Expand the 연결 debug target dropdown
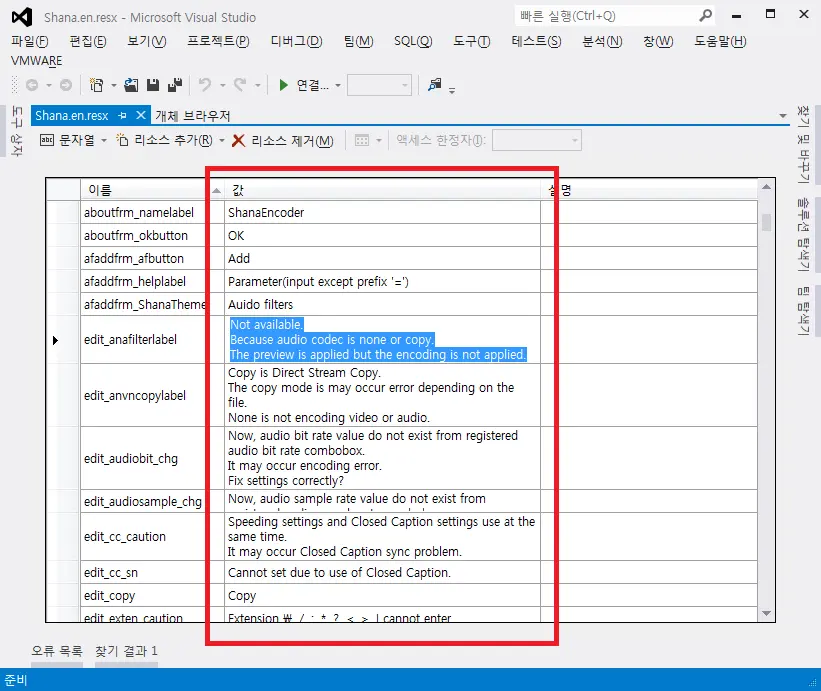The image size is (821, 691). point(338,85)
